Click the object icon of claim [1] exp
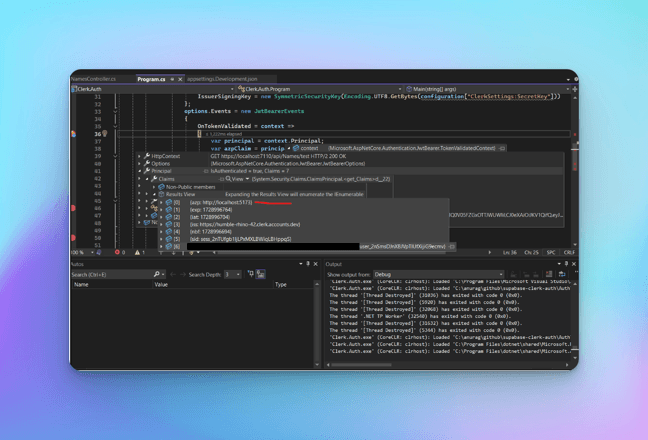 tap(169, 210)
